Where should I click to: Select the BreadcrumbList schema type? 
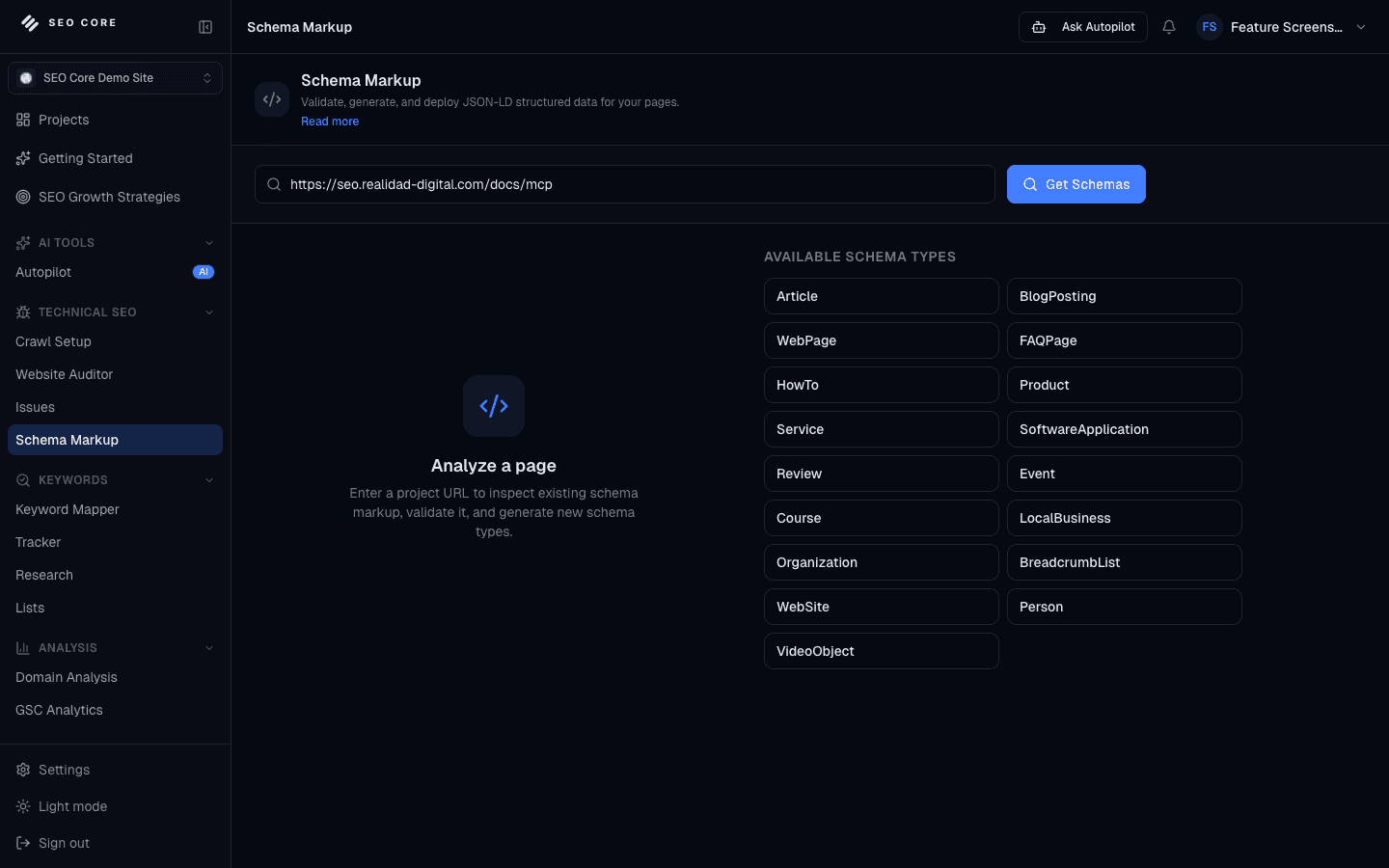pos(1125,562)
